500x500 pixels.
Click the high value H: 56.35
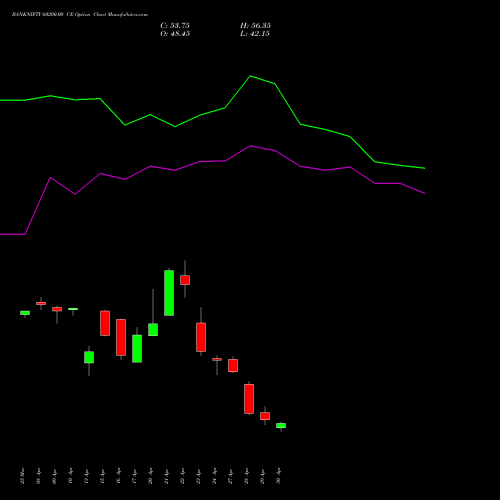click(x=255, y=25)
